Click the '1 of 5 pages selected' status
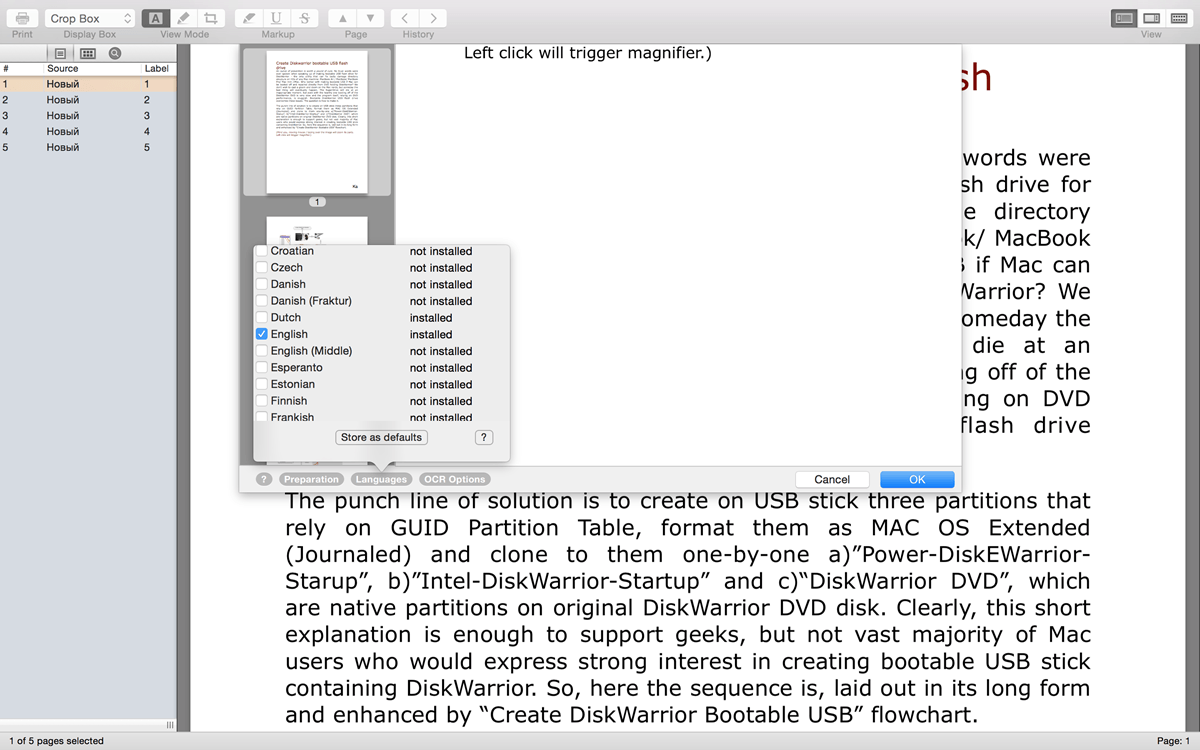The width and height of the screenshot is (1200, 750). click(56, 741)
